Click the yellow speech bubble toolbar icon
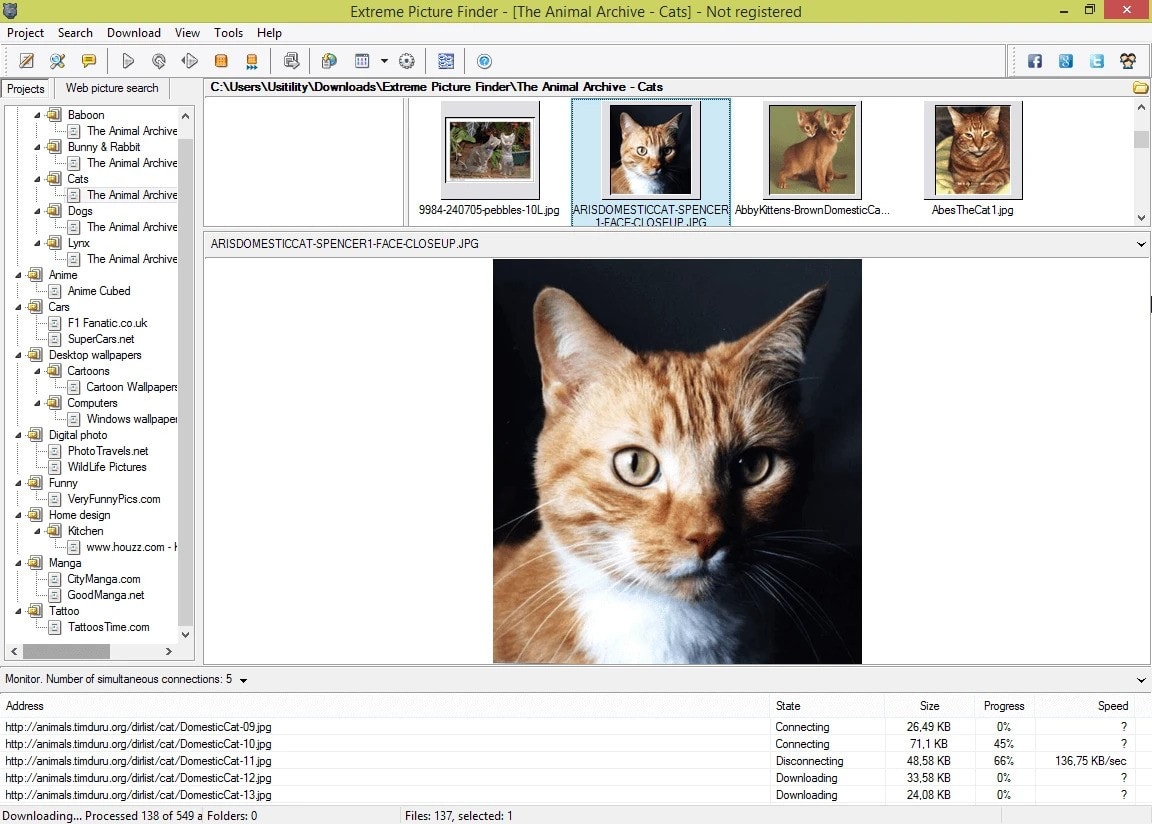Screen dimensions: 1152x824 tap(89, 61)
